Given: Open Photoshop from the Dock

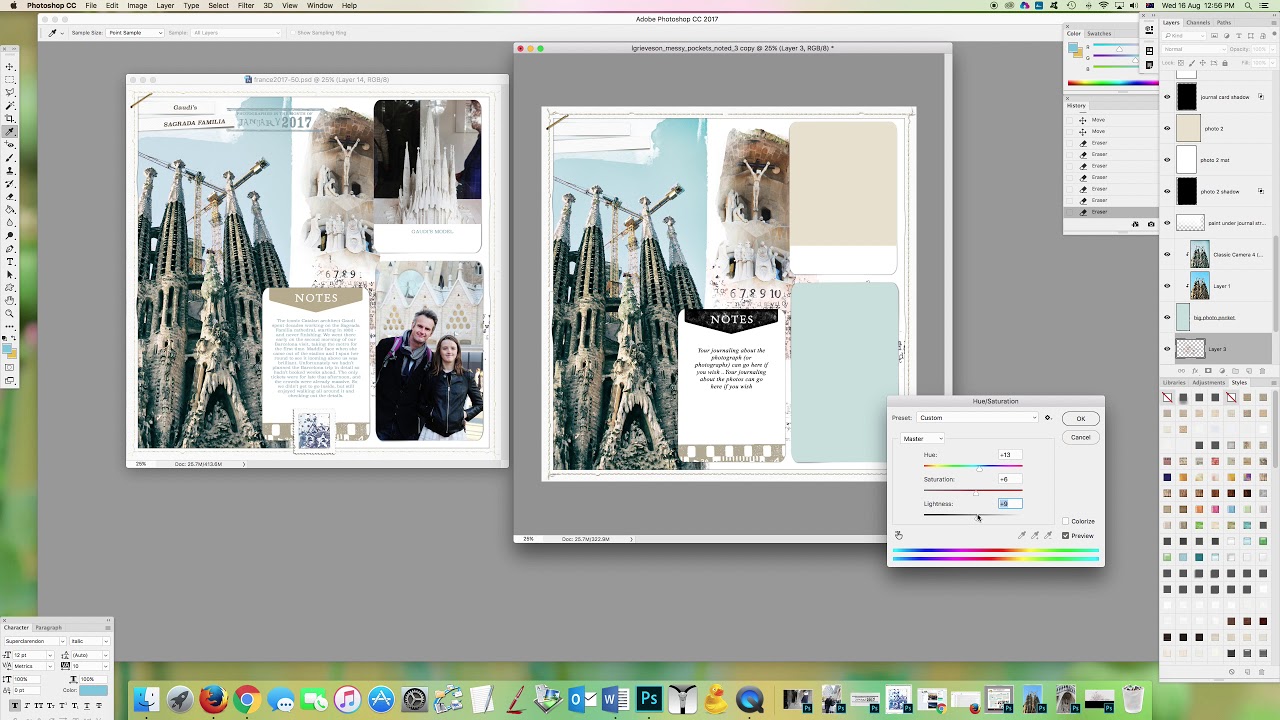Looking at the screenshot, I should coord(649,699).
